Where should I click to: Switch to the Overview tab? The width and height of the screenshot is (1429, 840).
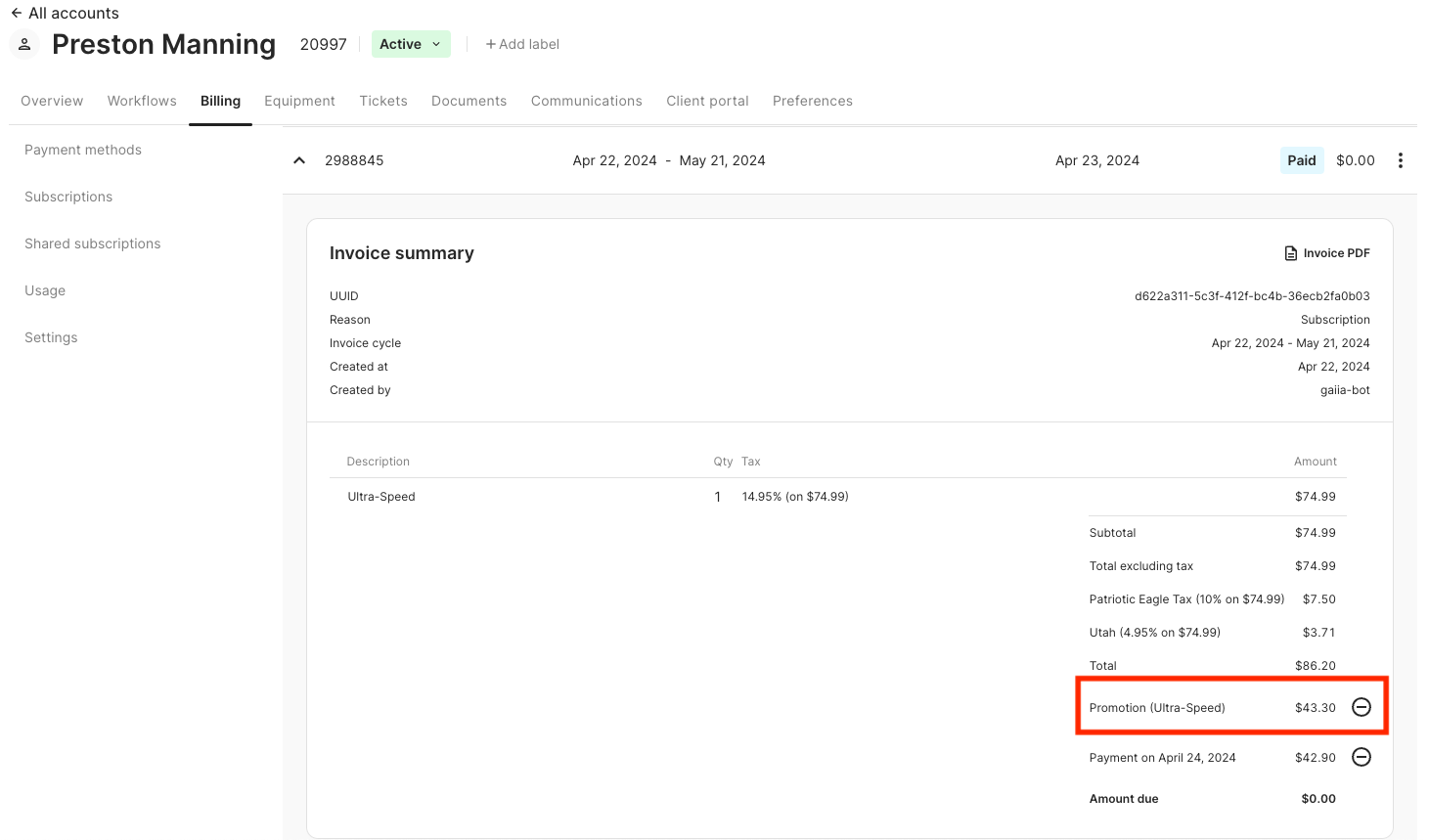click(x=52, y=101)
